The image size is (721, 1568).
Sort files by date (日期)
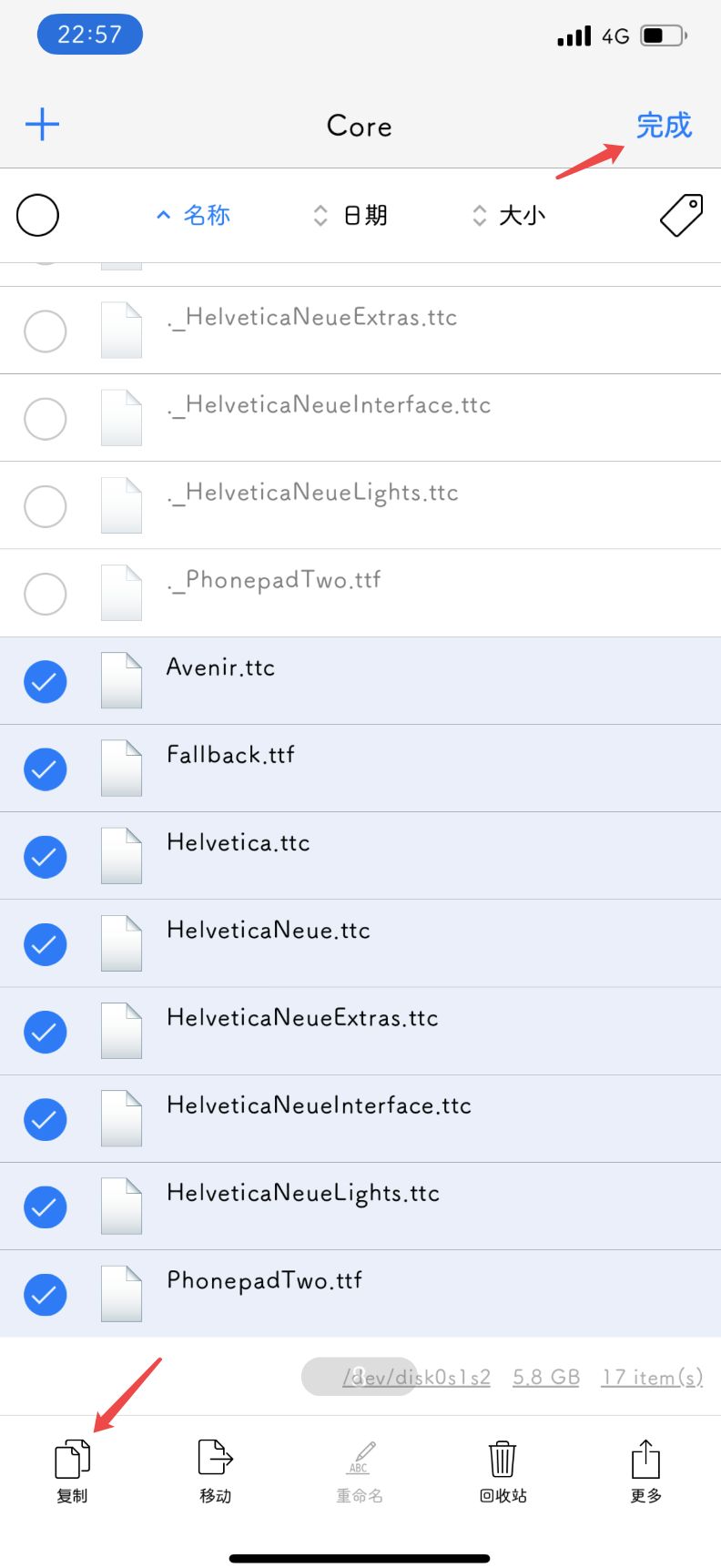pos(351,216)
